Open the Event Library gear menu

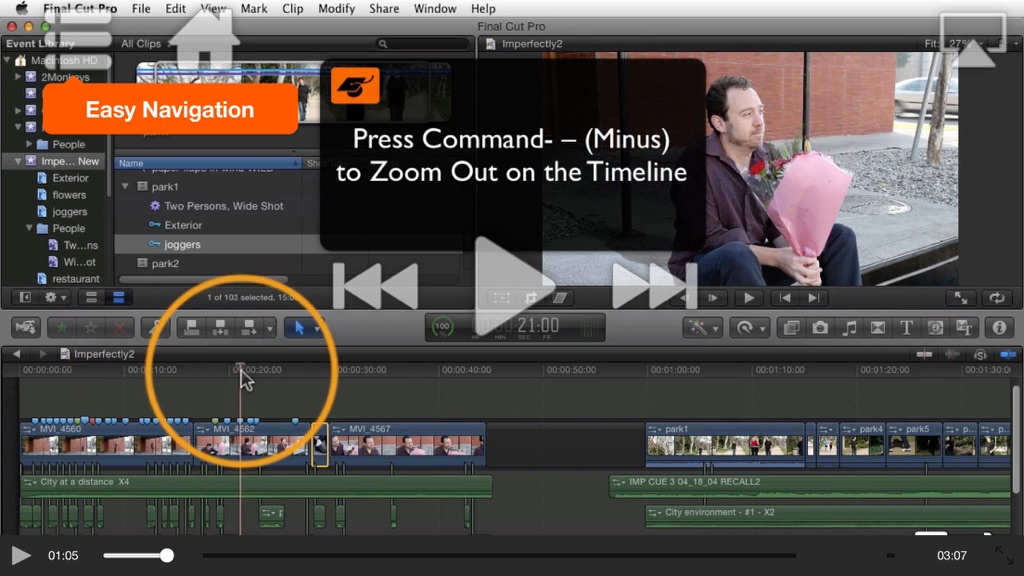[54, 298]
